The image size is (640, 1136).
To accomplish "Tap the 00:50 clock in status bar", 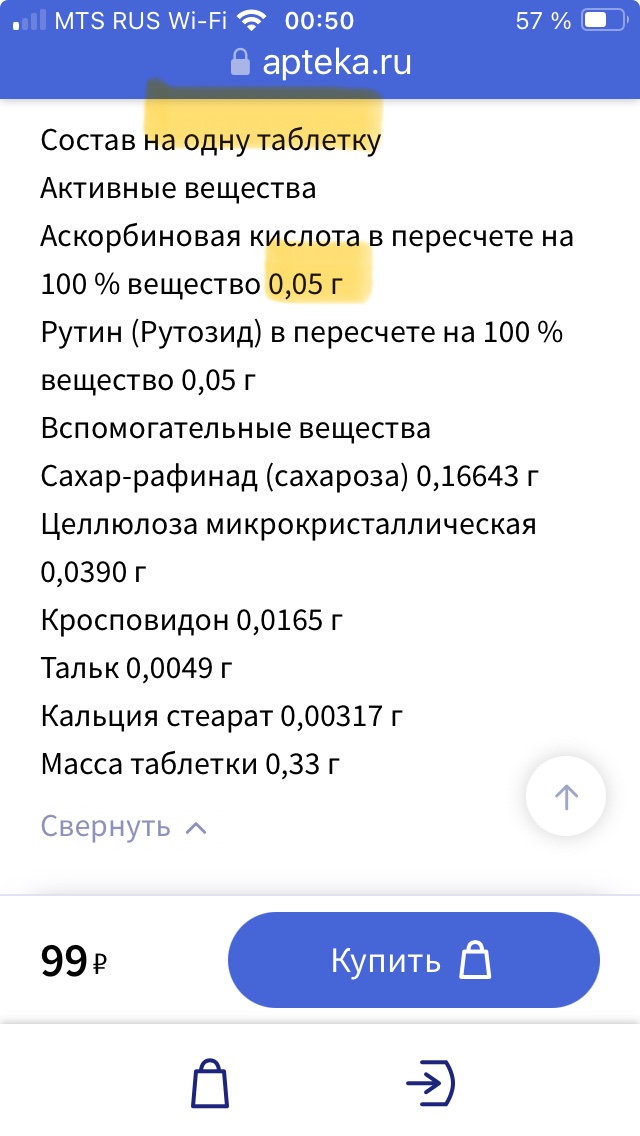I will tap(319, 21).
